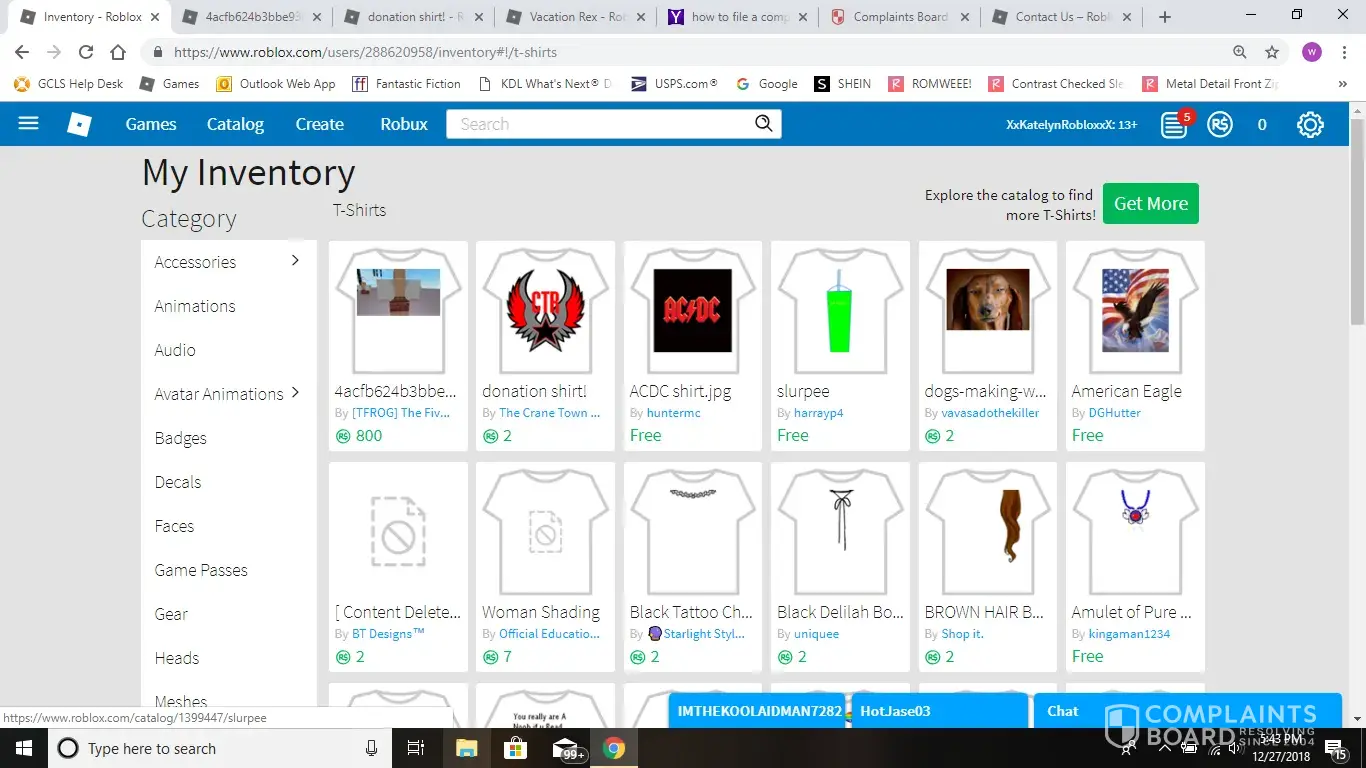The width and height of the screenshot is (1366, 768).
Task: Switch to the Complaints Board tab
Action: tap(898, 17)
